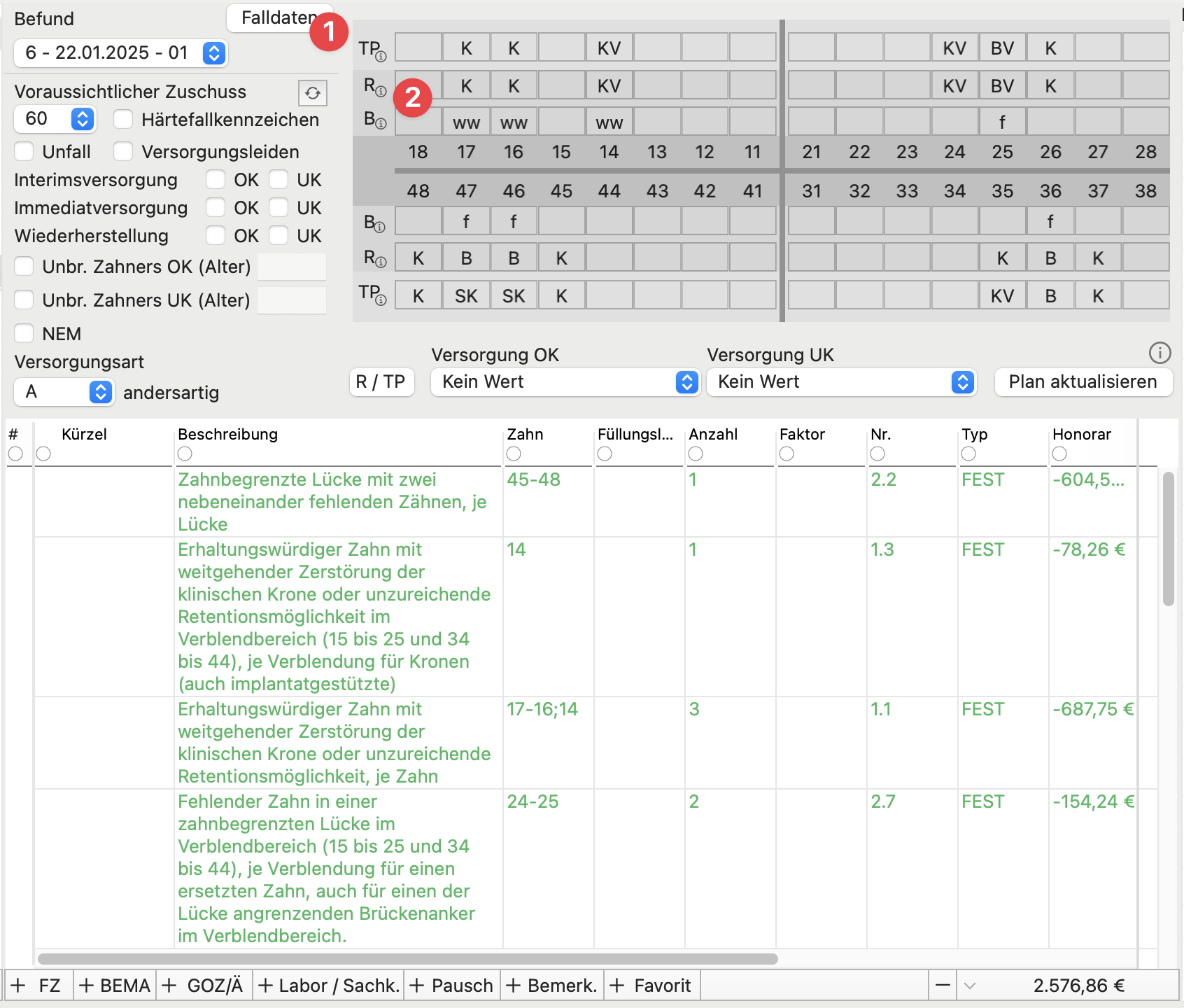
Task: Tick Unbr. Zahners UK (Alter) checkbox
Action: [24, 300]
